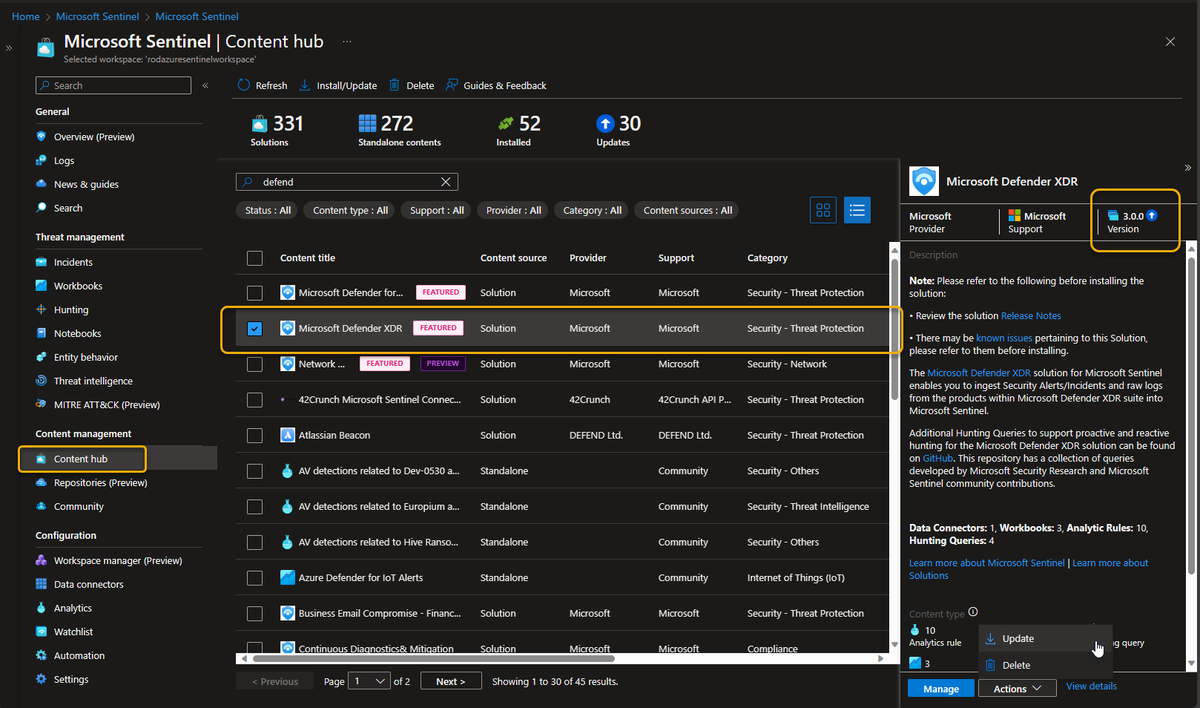Click the Refresh icon in toolbar

(x=244, y=85)
